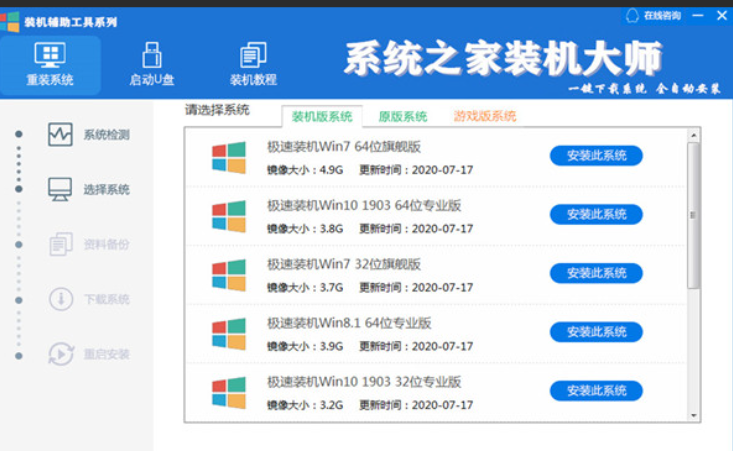Click the 镜像大小：4.9G text

click(x=305, y=170)
